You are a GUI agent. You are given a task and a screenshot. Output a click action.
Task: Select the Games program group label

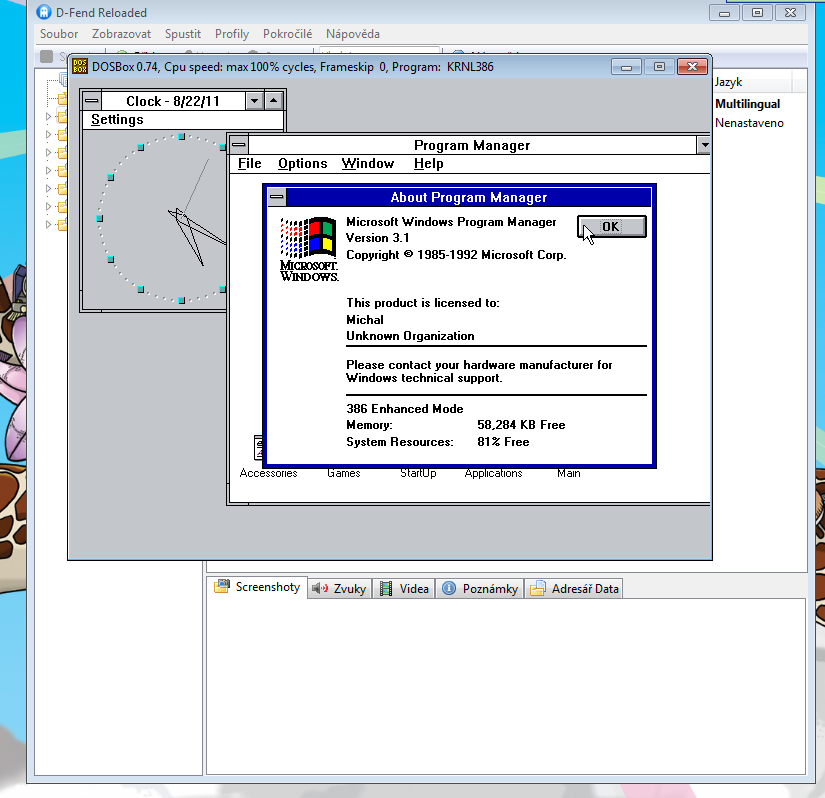(x=344, y=473)
